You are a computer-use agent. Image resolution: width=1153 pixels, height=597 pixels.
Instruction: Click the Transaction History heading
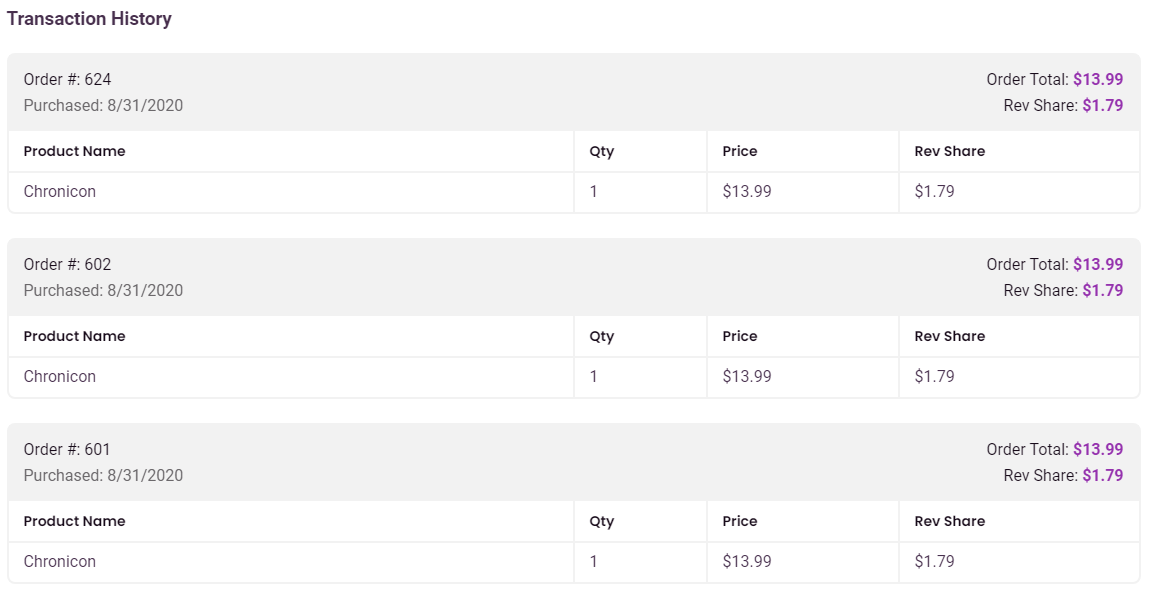89,19
